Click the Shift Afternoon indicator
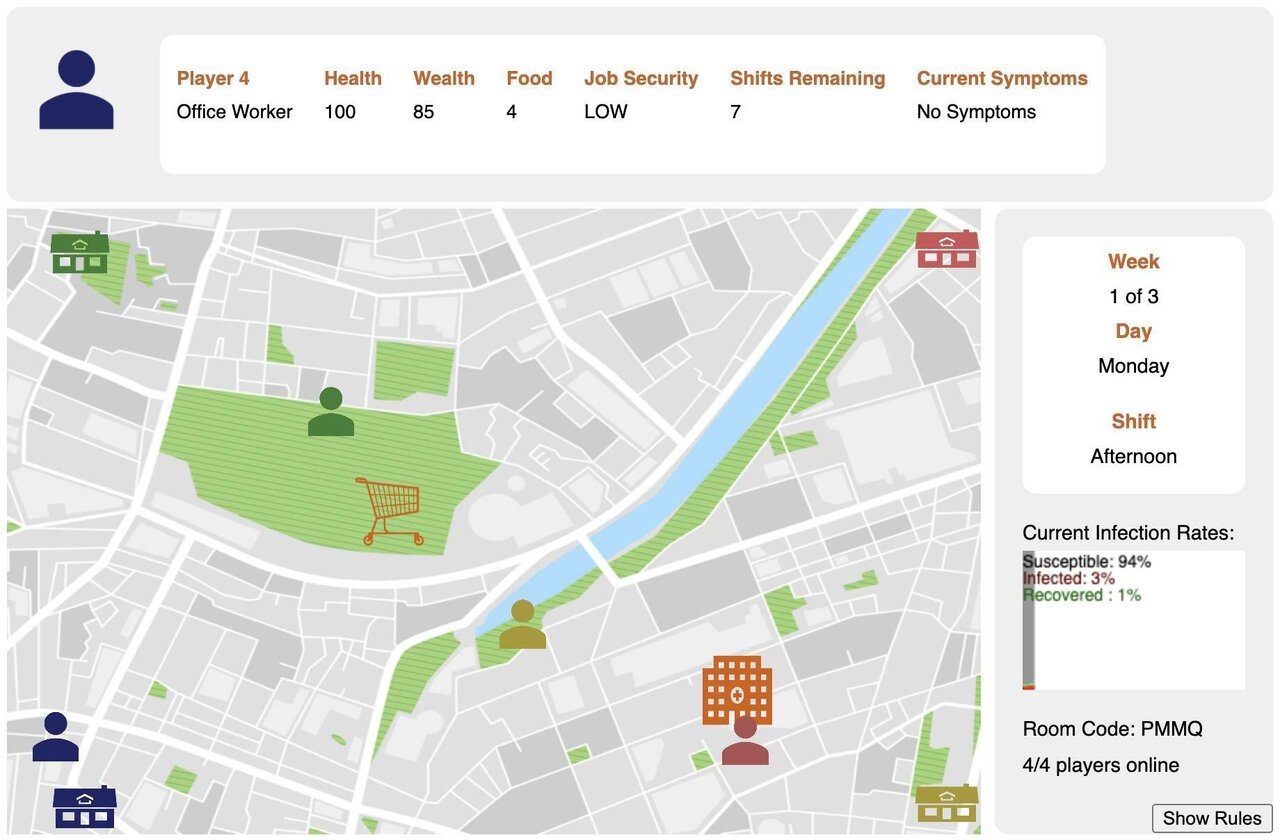The height and width of the screenshot is (840, 1280). 1134,439
